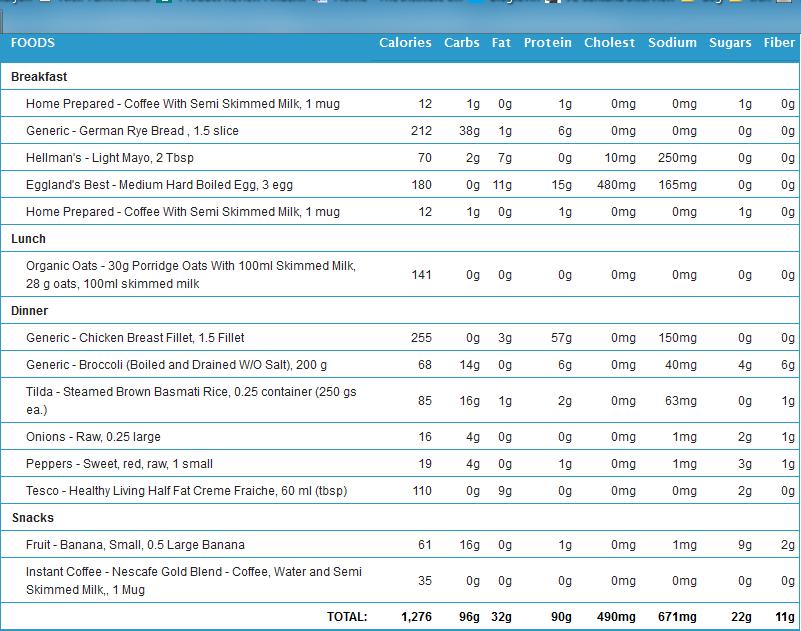
Task: Click the 10mg cholesterol value for Light Mayo
Action: (x=620, y=158)
